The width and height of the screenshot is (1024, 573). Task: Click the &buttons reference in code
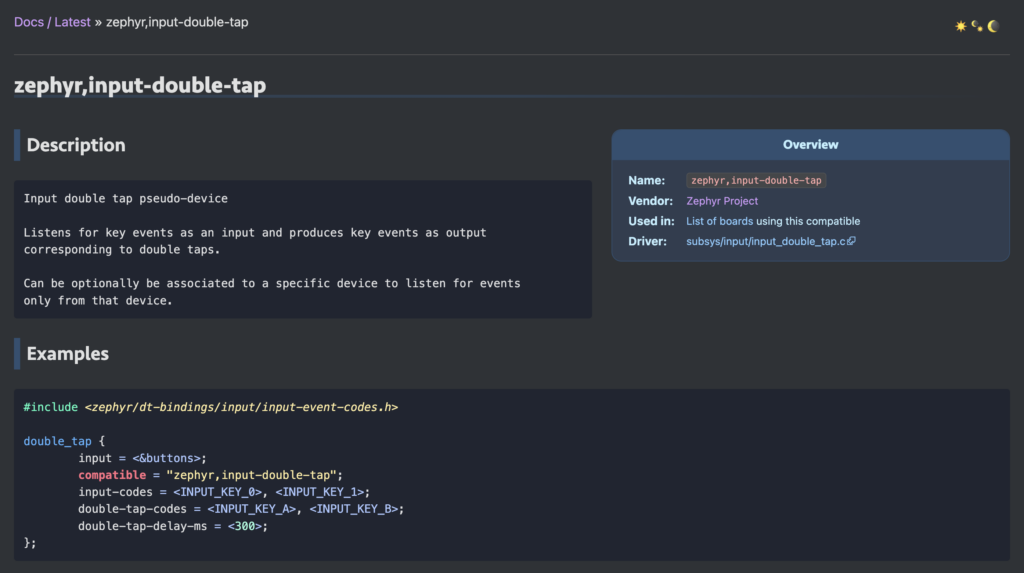[169, 458]
